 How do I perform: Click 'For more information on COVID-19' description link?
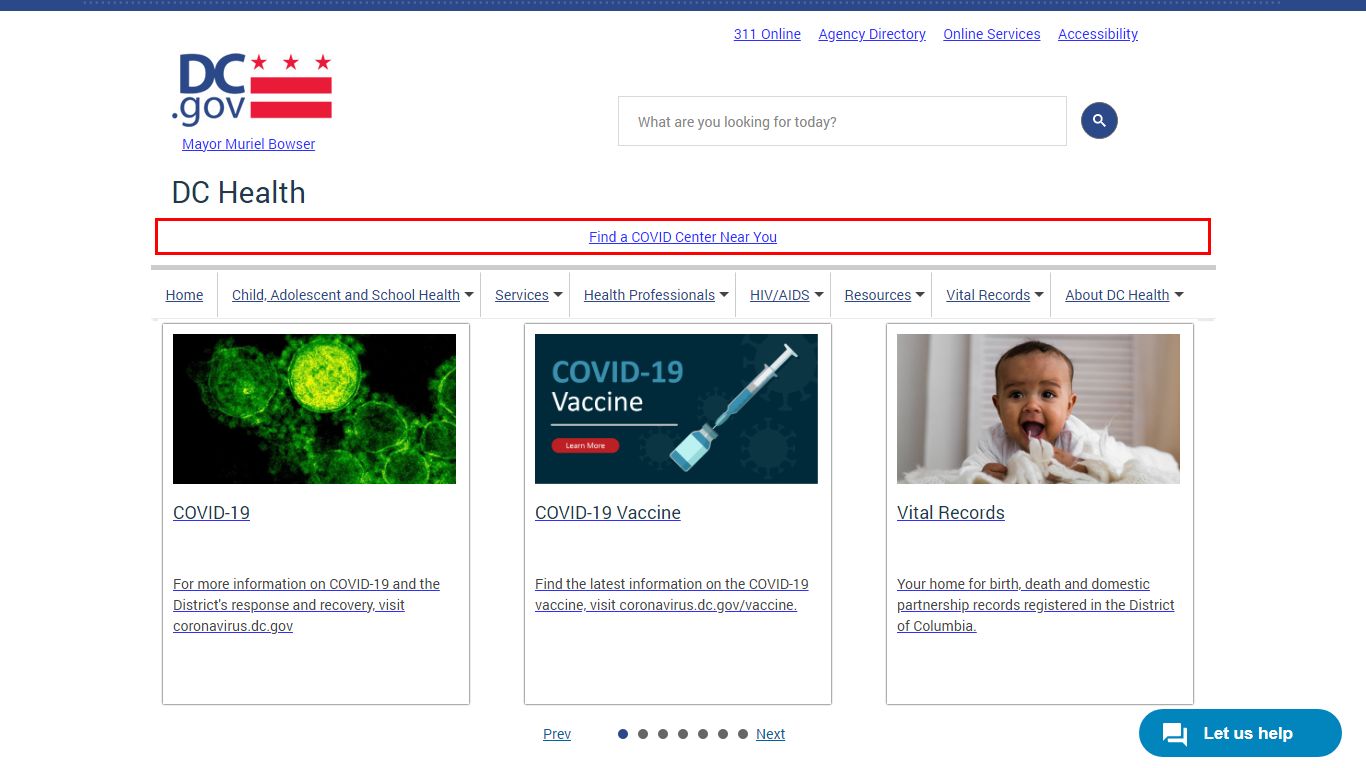coord(306,605)
